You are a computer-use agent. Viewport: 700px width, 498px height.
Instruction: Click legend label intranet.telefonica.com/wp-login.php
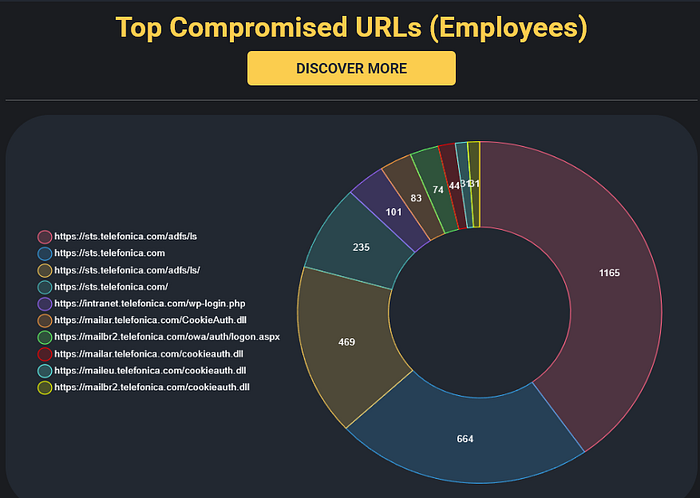[x=150, y=303]
